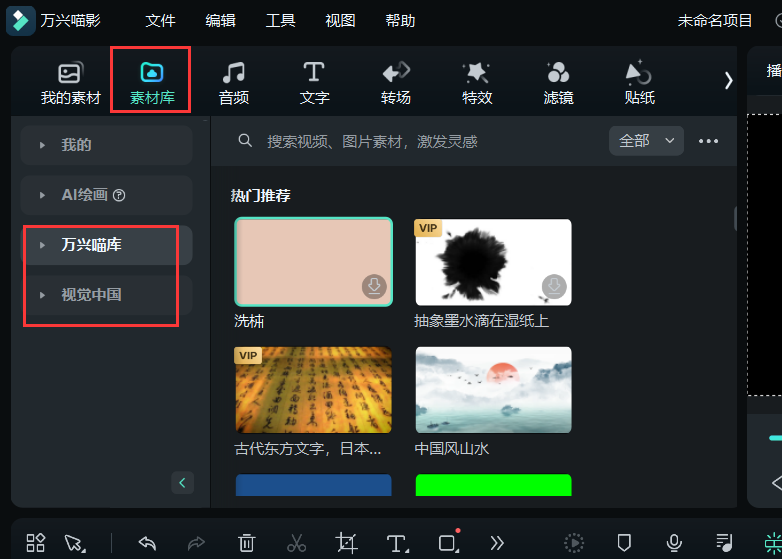
Task: Open the 音频 audio tab
Action: click(233, 83)
